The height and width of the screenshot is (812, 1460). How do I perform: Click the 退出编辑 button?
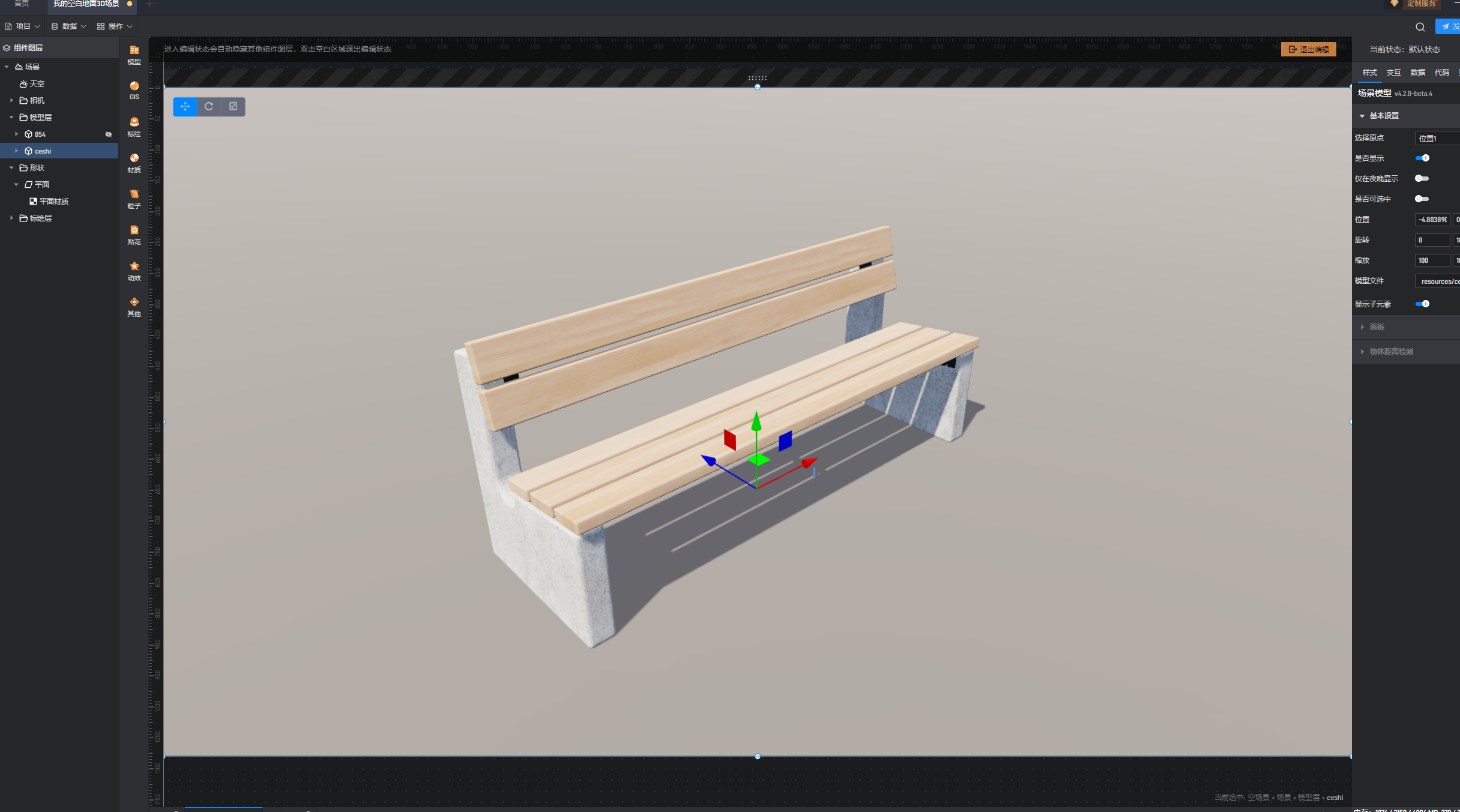coord(1308,49)
